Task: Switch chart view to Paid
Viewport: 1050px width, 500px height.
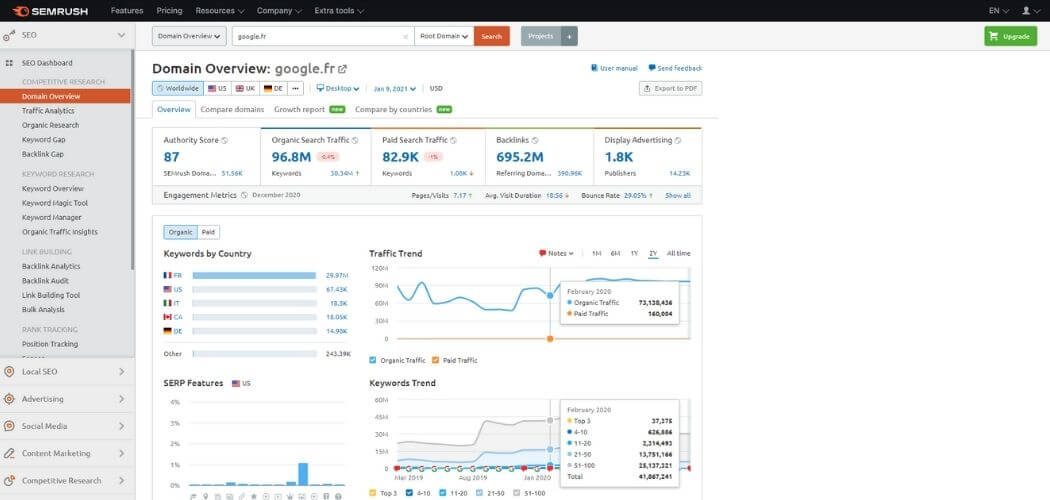Action: click(209, 232)
